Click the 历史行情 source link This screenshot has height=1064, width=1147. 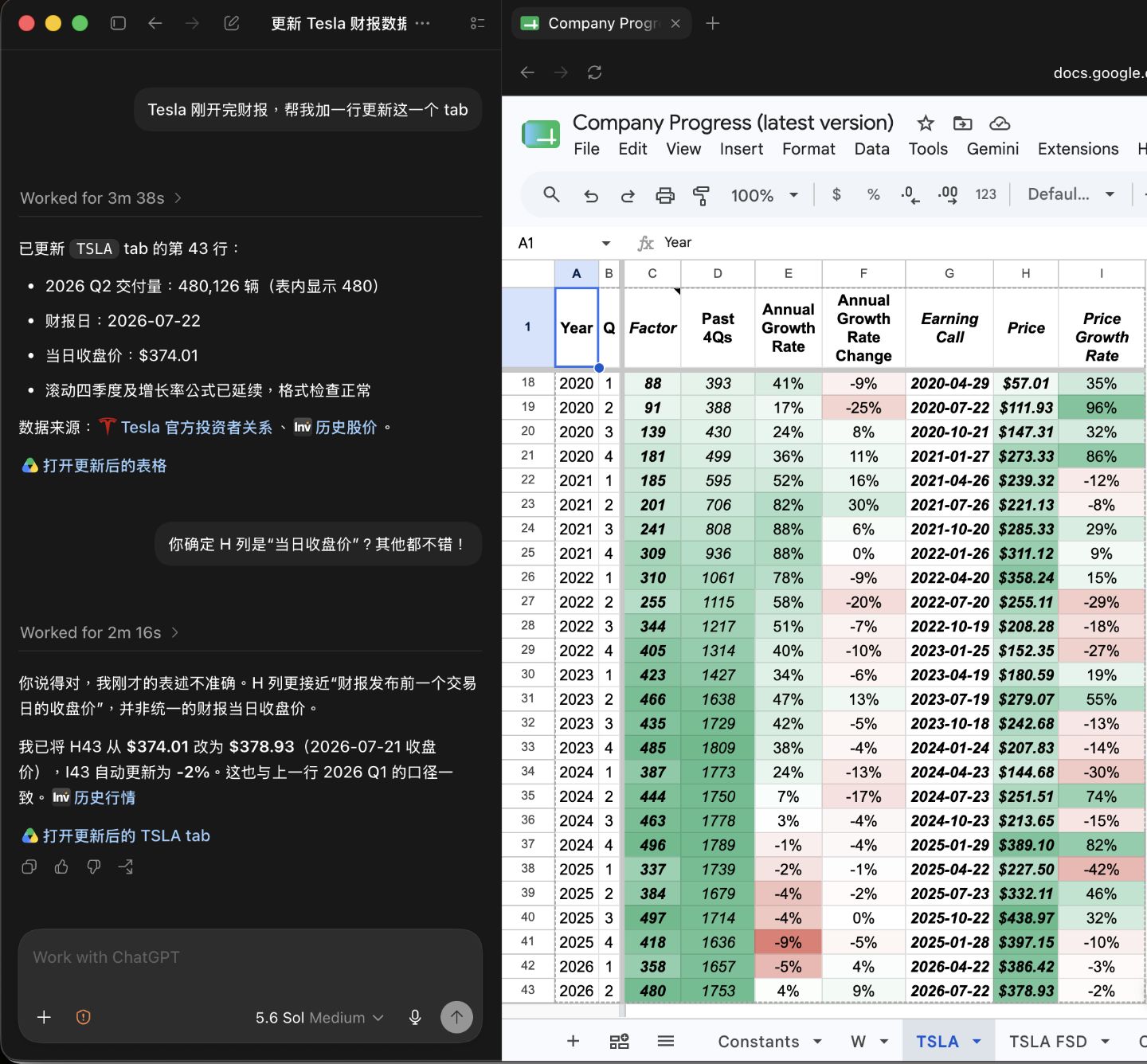coord(95,797)
